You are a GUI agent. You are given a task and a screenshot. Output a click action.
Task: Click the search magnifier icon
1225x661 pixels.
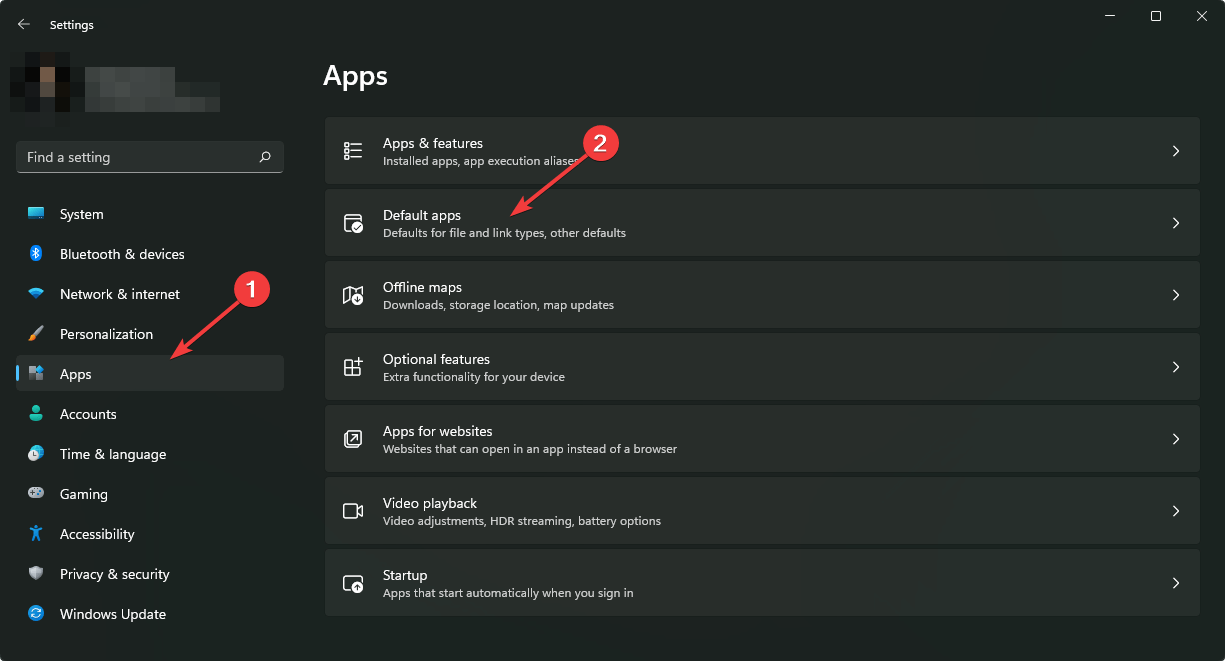[x=265, y=157]
